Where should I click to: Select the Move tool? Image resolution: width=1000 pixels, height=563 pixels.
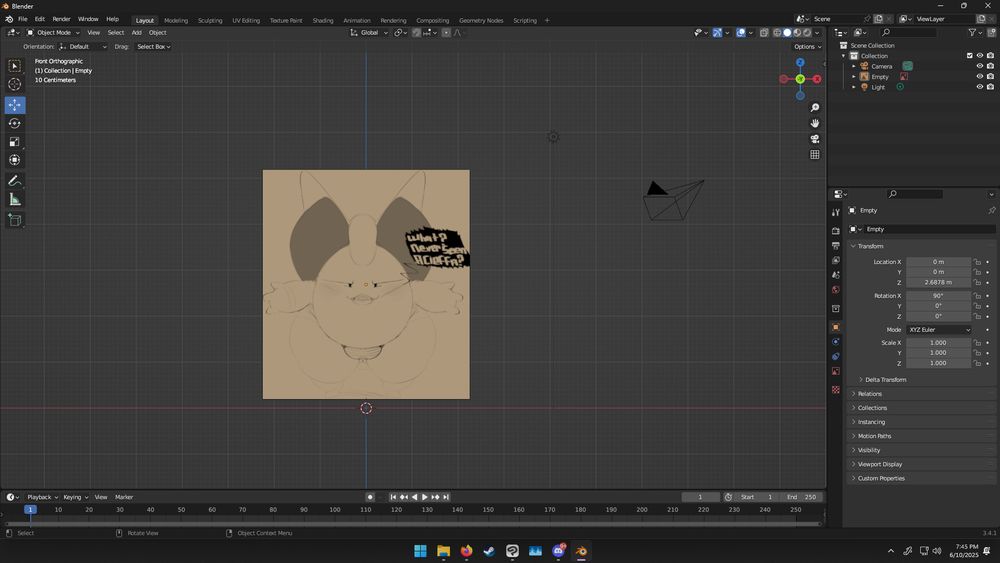coord(15,105)
